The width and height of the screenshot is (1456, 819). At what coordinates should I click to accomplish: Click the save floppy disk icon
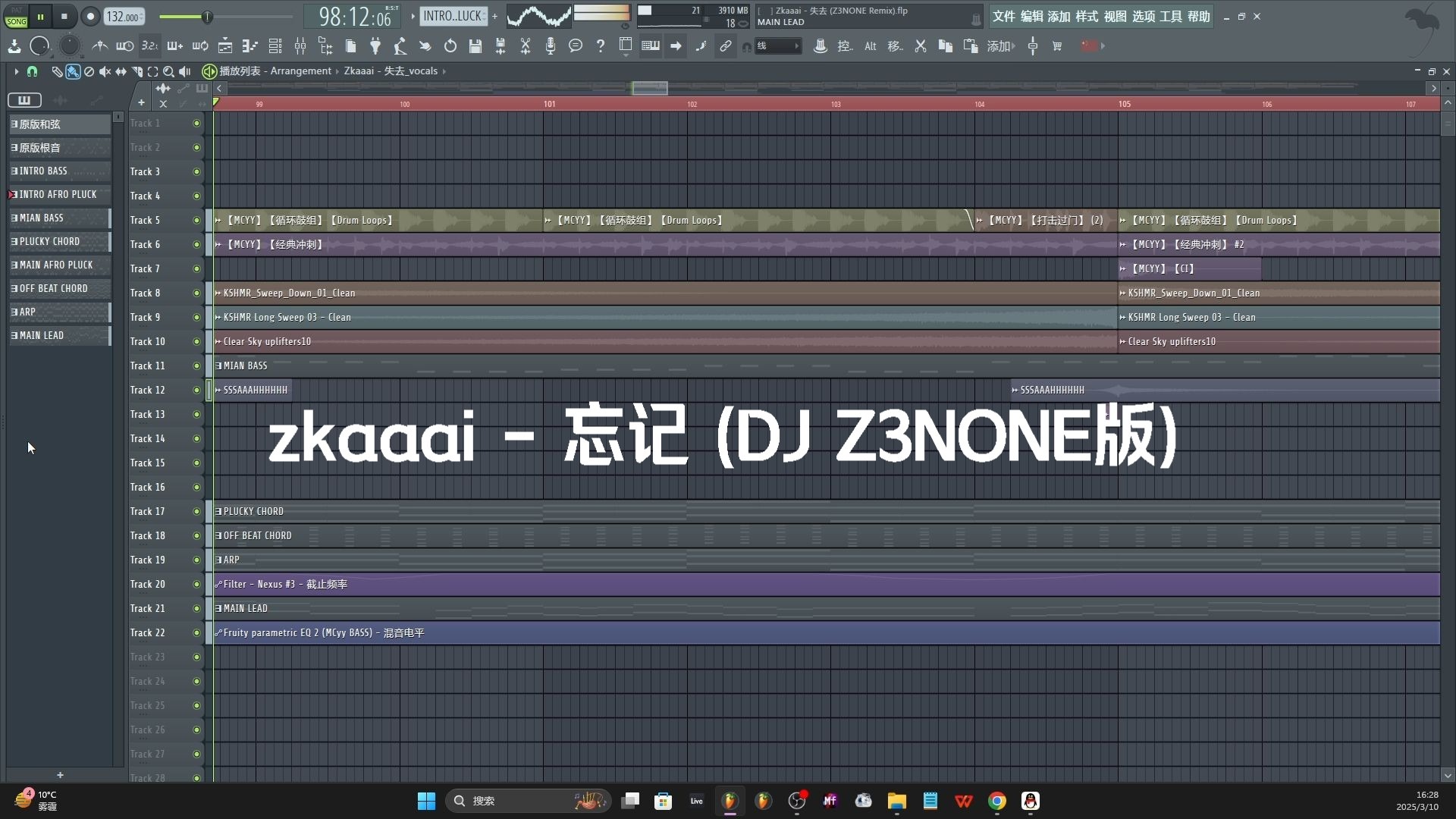(475, 46)
